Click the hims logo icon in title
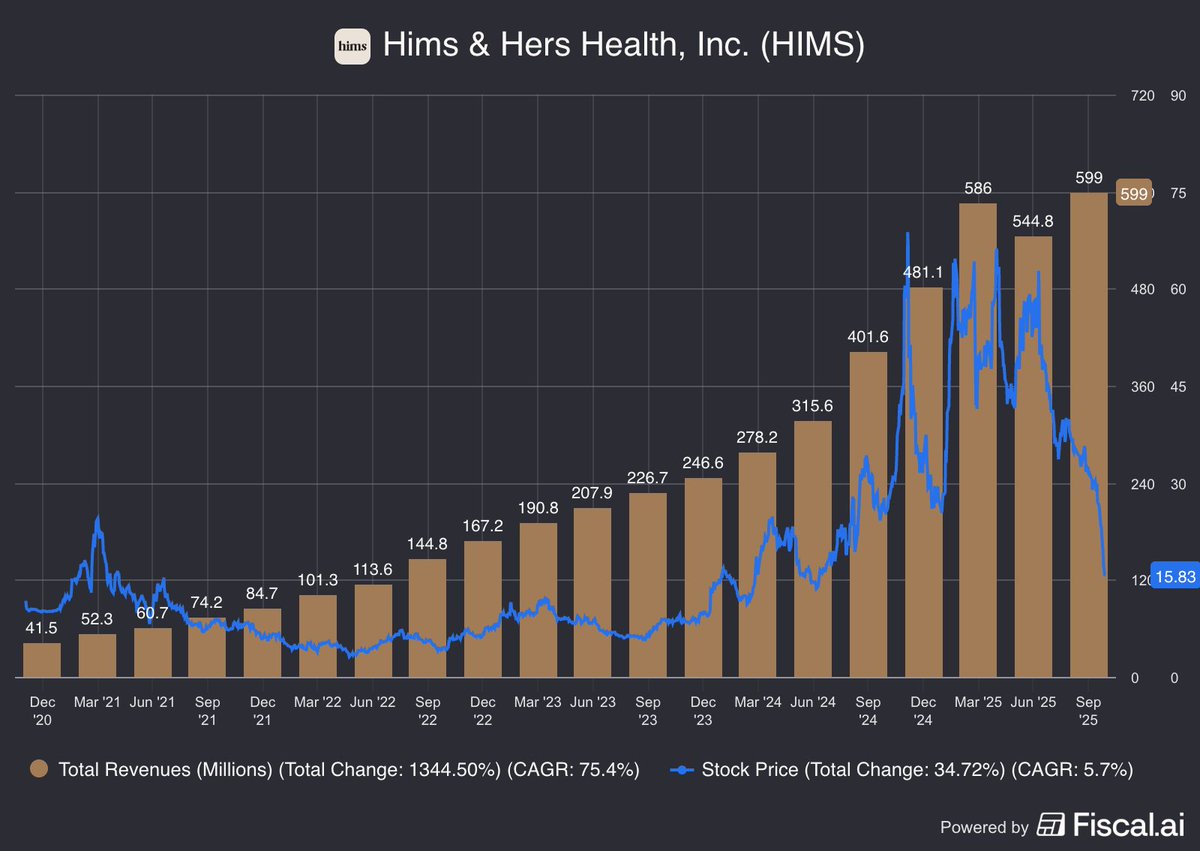Image resolution: width=1200 pixels, height=851 pixels. [352, 47]
